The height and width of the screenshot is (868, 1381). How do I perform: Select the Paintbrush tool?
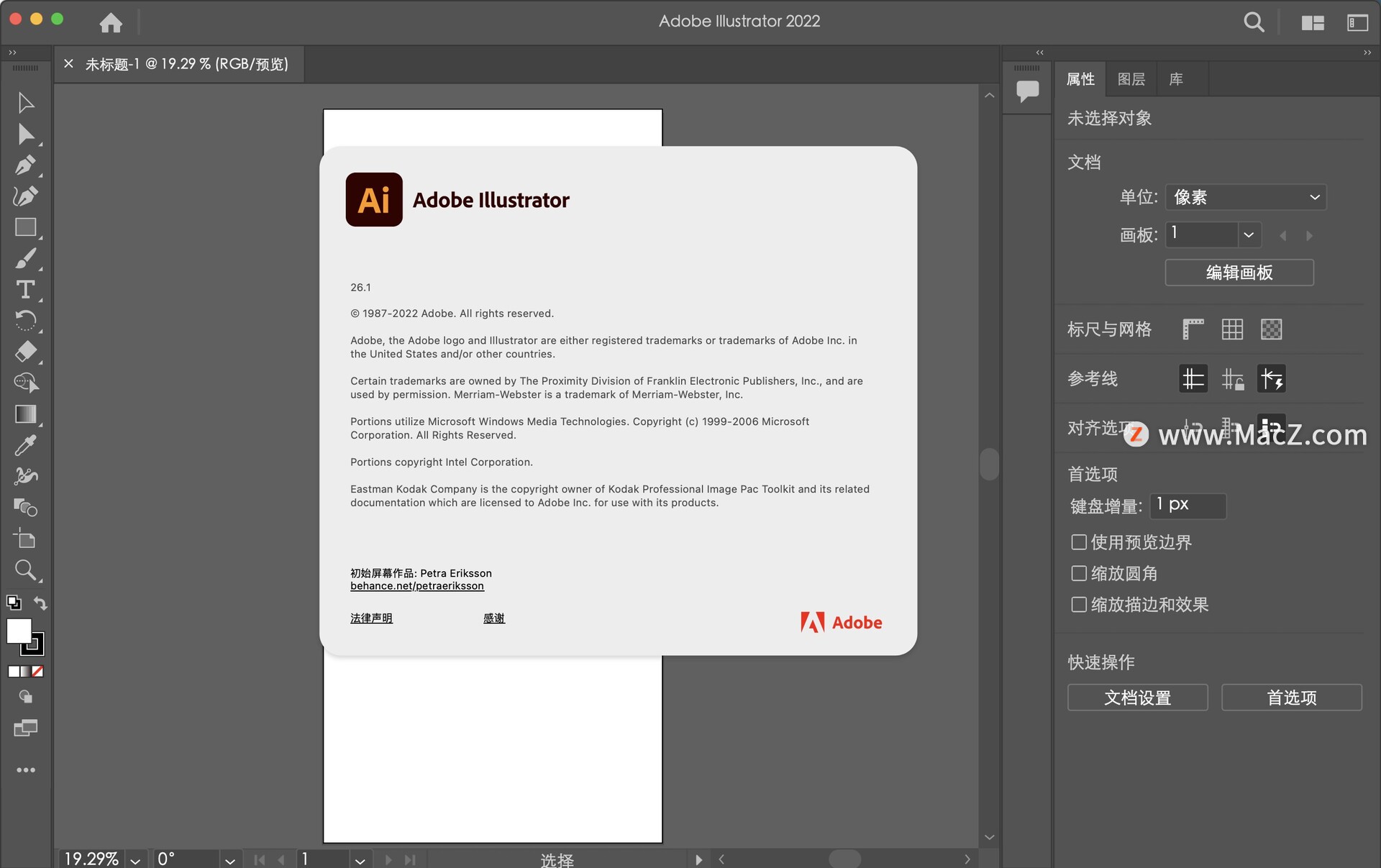click(x=25, y=258)
